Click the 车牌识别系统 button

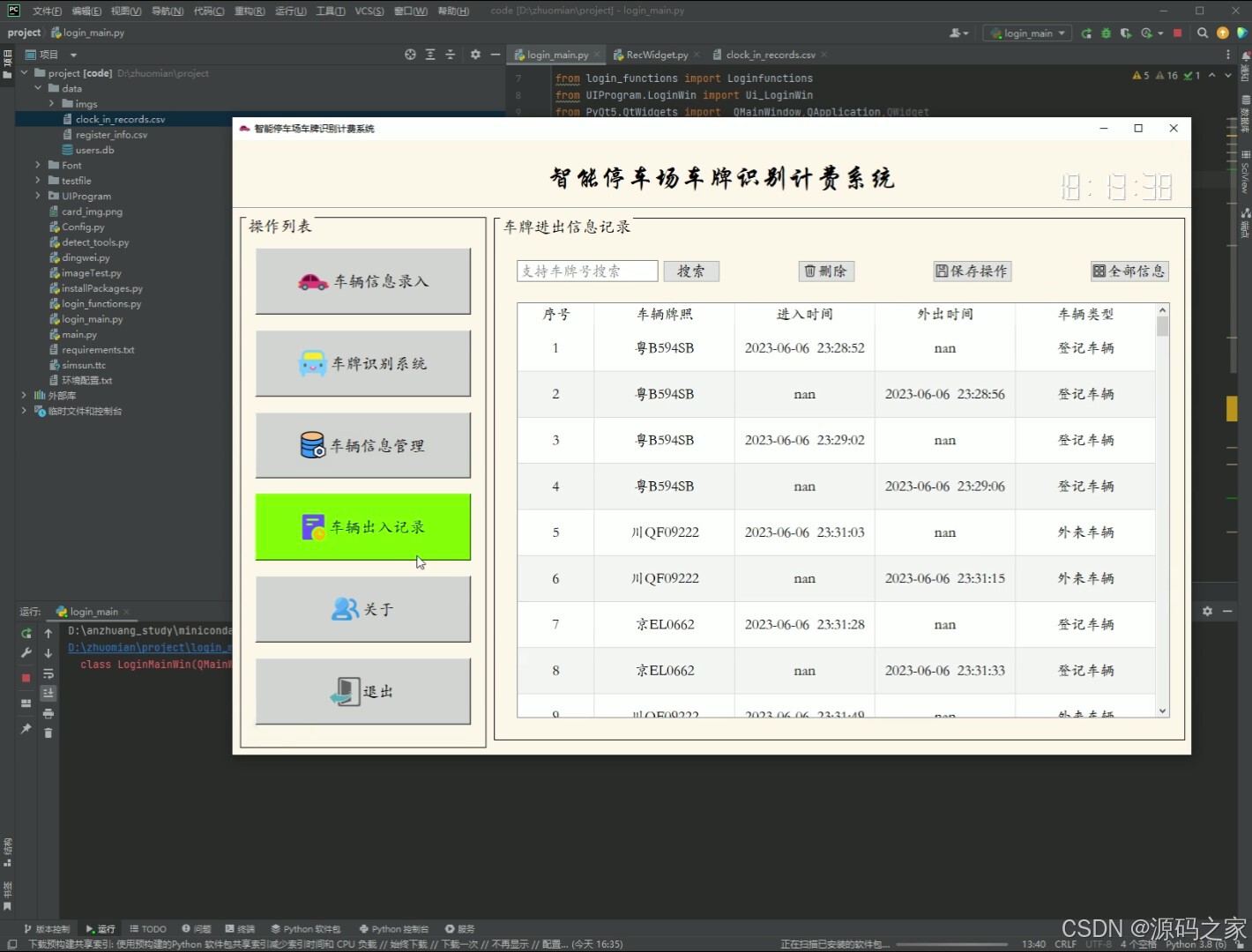[363, 363]
